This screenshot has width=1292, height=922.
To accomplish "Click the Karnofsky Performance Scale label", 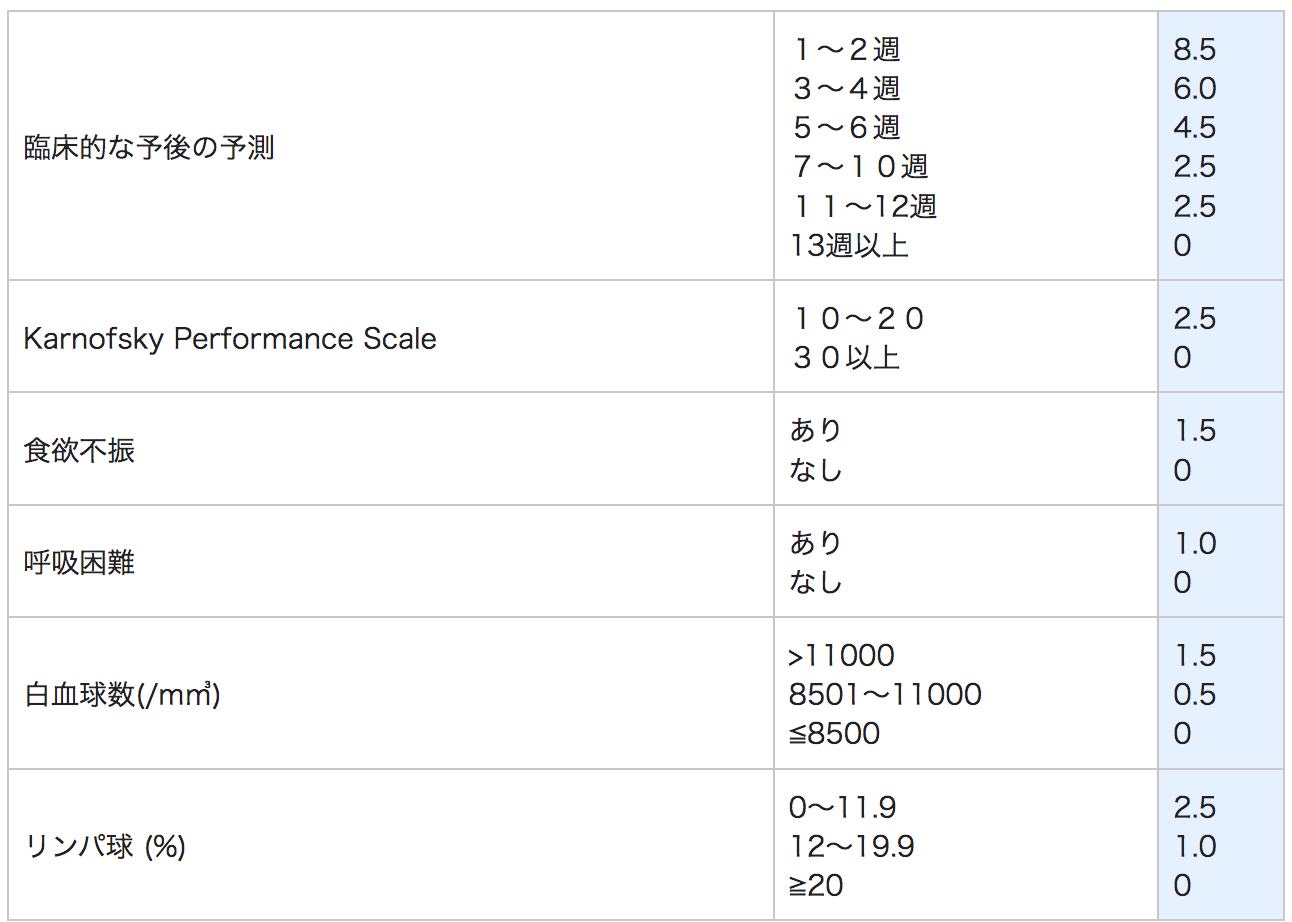I will click(x=230, y=338).
